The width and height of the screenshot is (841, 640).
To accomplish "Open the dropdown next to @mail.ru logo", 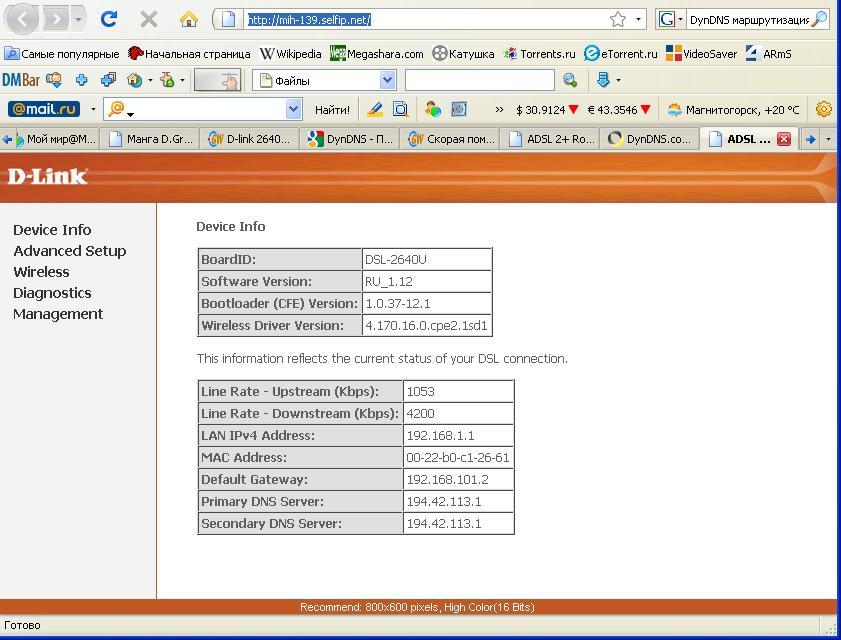I will pos(93,109).
